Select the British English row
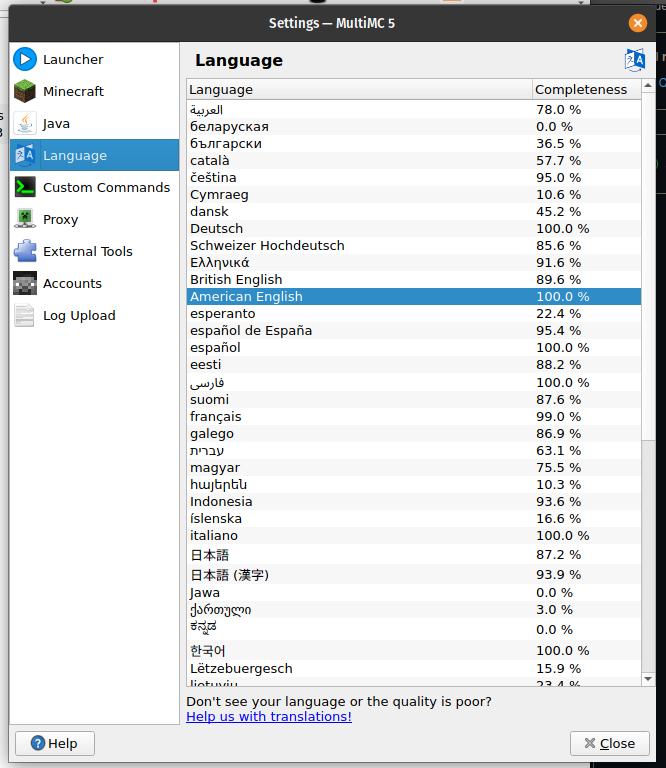The width and height of the screenshot is (666, 768). pos(414,280)
